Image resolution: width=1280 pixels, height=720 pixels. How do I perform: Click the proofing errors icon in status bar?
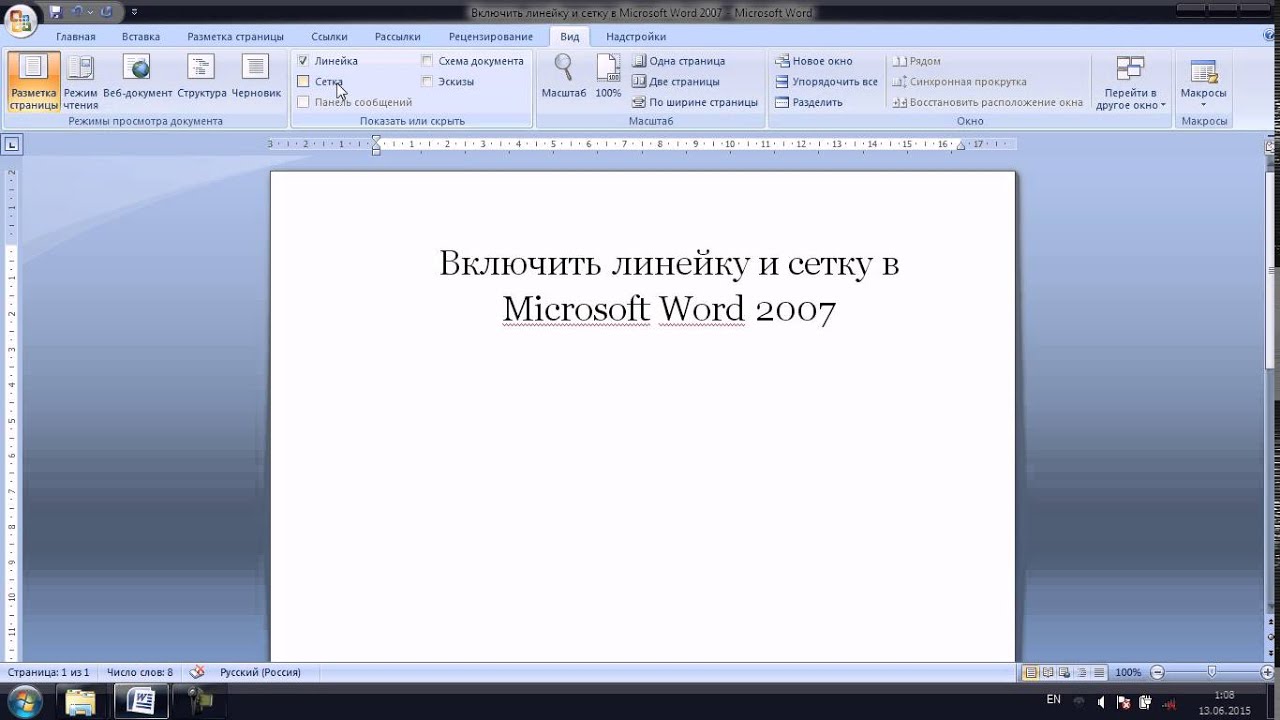coord(197,672)
